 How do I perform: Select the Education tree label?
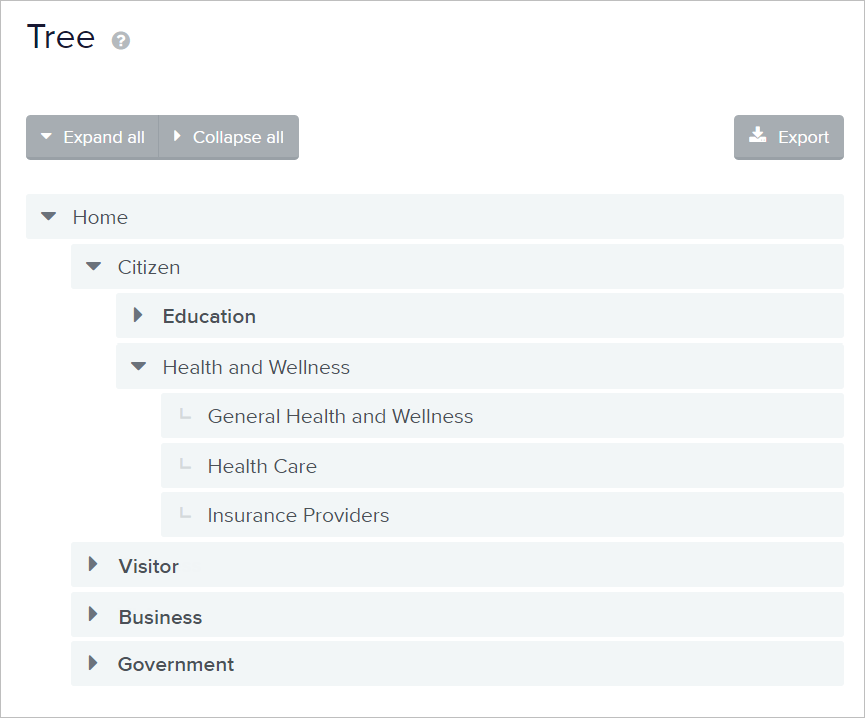click(209, 317)
